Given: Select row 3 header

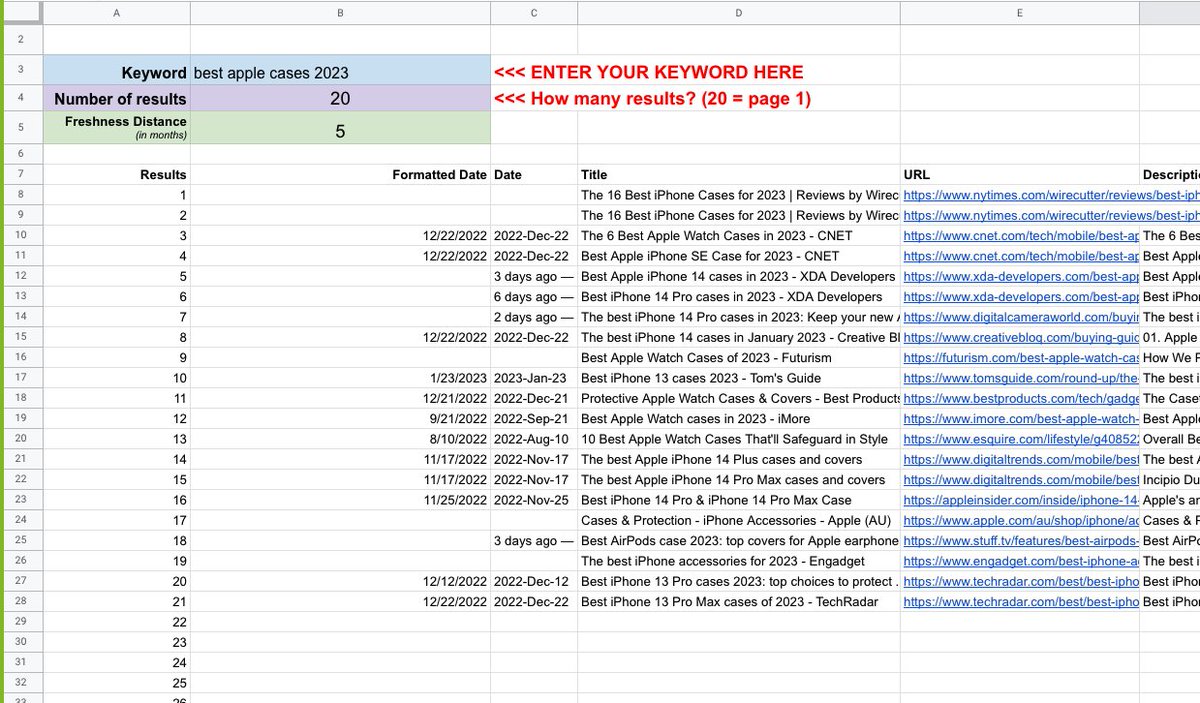Looking at the screenshot, I should (22, 72).
